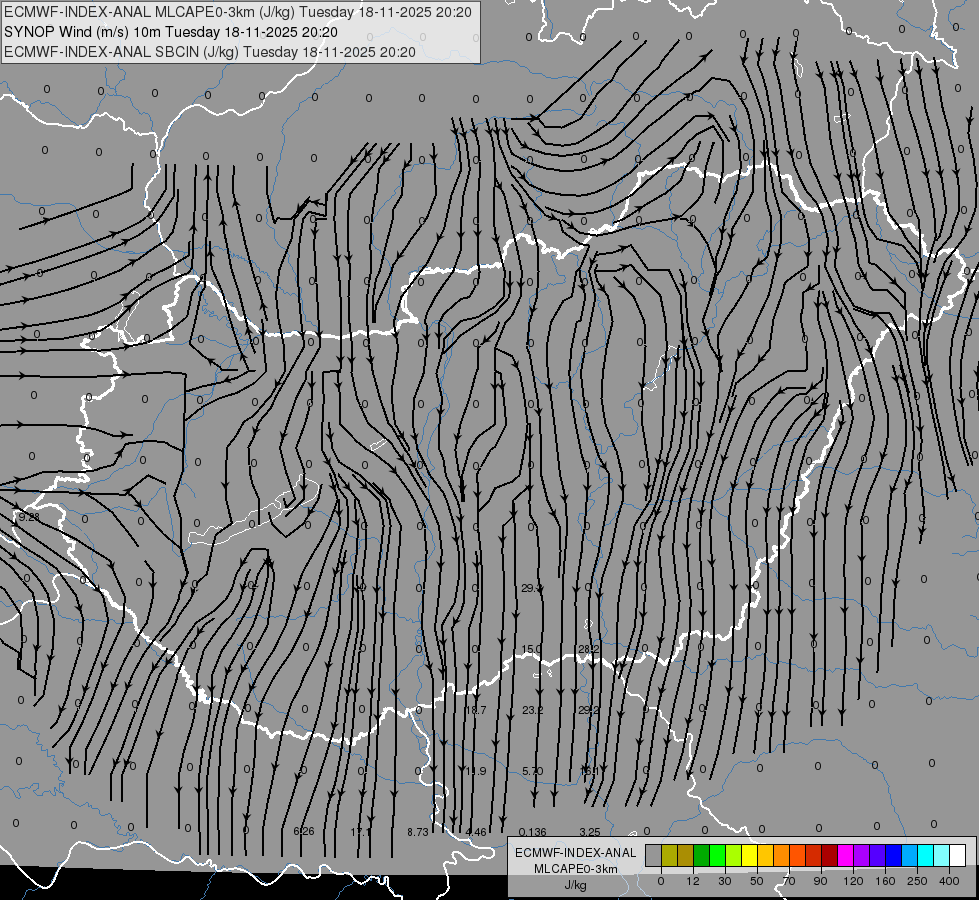Select the white legend swatch

click(x=958, y=856)
